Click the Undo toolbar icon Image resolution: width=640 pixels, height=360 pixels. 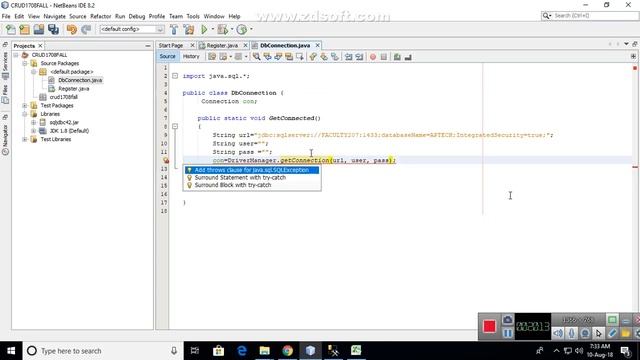click(x=71, y=29)
